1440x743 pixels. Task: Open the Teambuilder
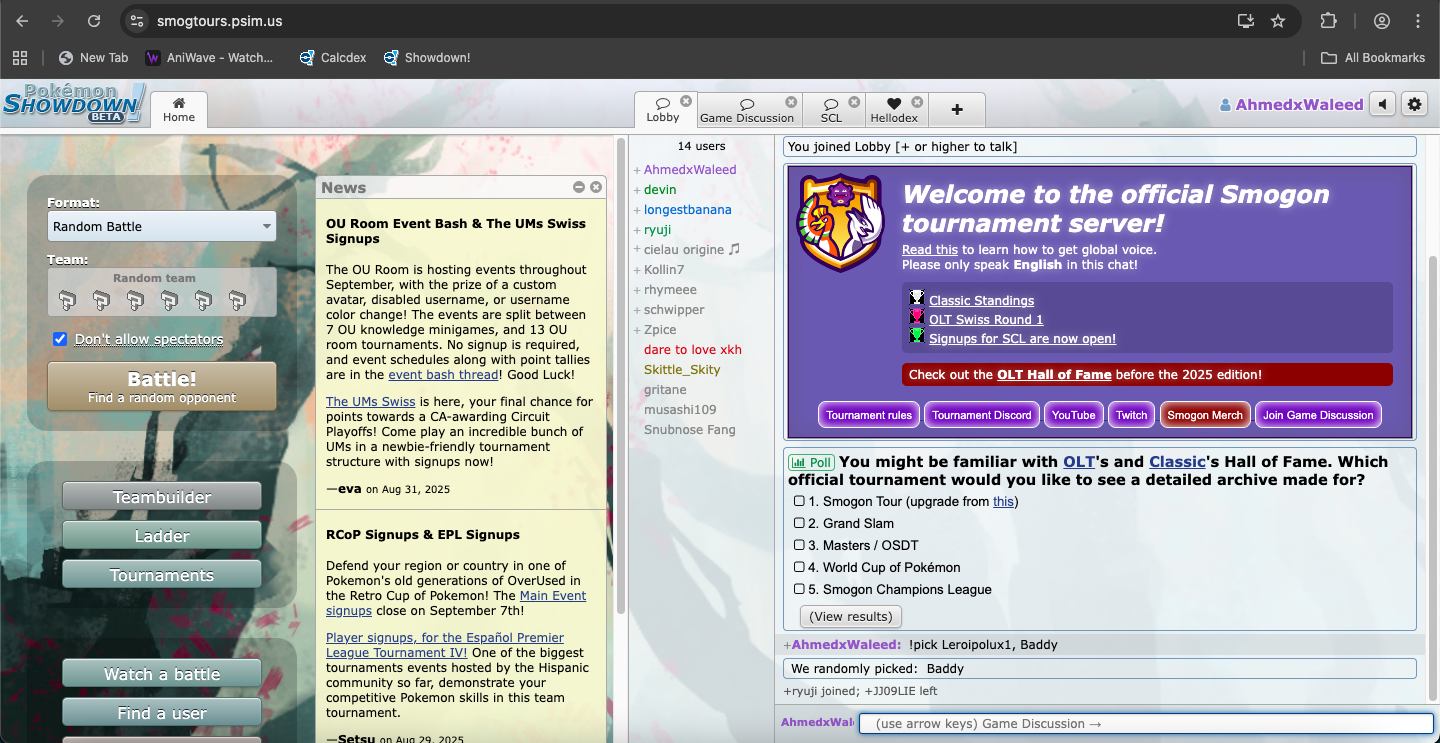point(162,497)
